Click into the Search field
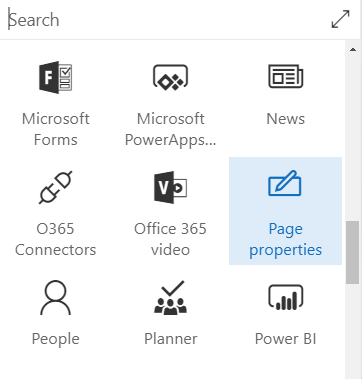Image resolution: width=362 pixels, height=379 pixels. (163, 19)
